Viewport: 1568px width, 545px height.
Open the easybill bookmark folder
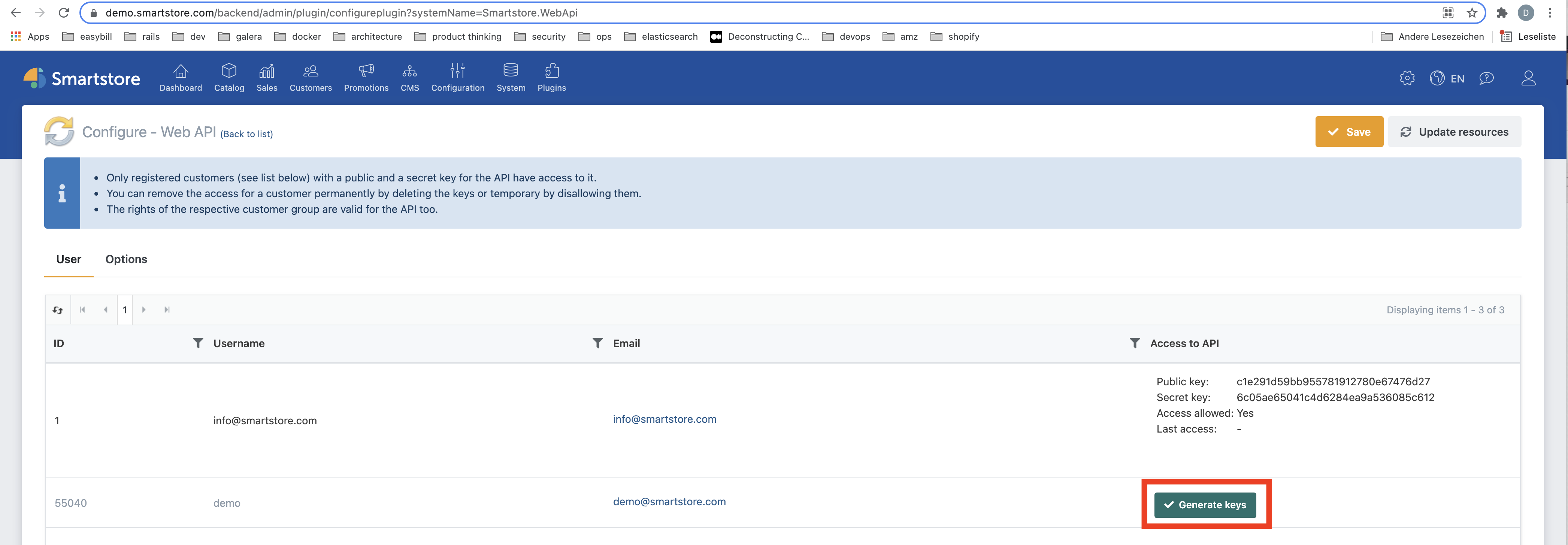click(x=88, y=36)
